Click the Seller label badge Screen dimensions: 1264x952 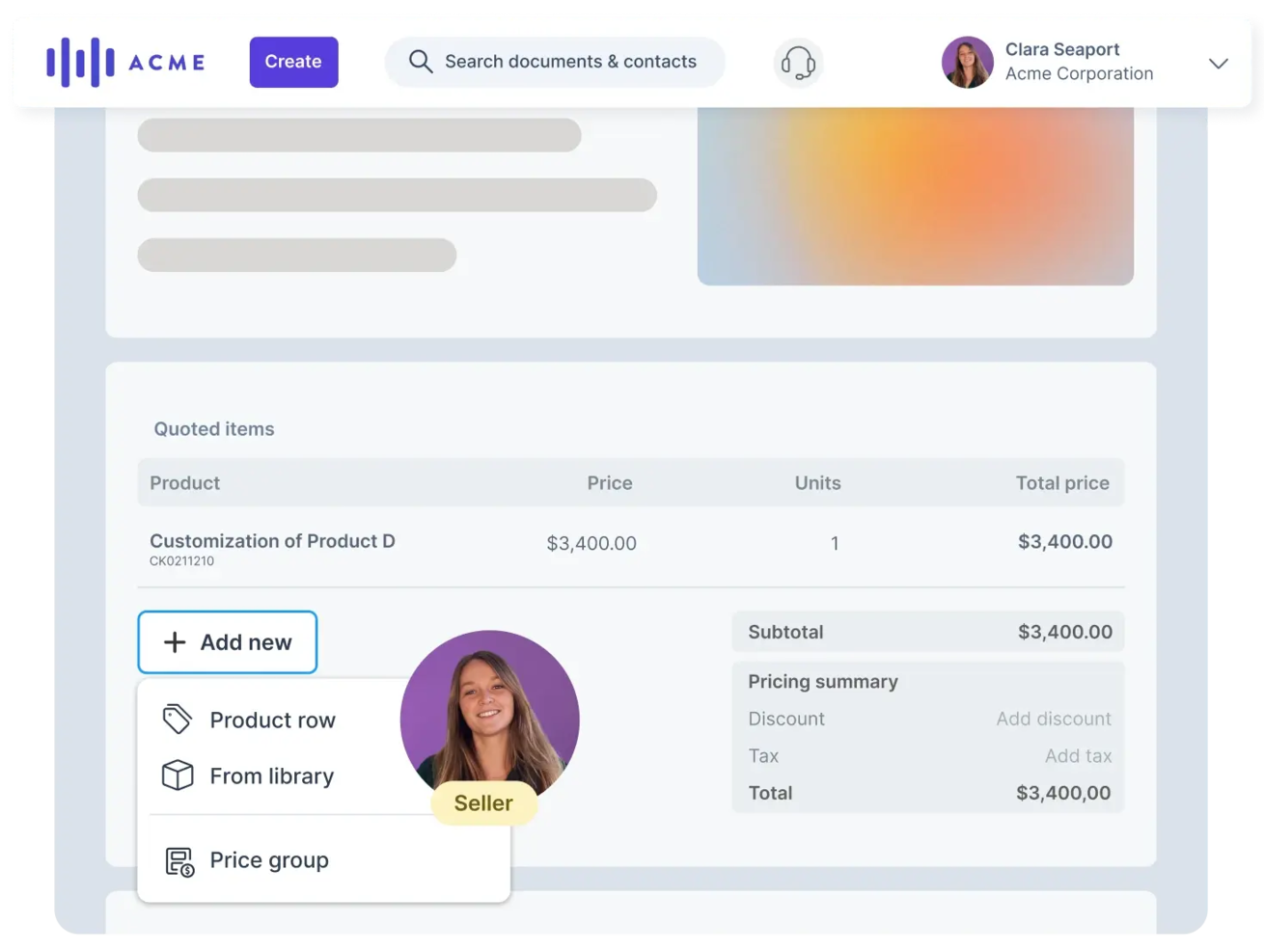click(x=483, y=803)
